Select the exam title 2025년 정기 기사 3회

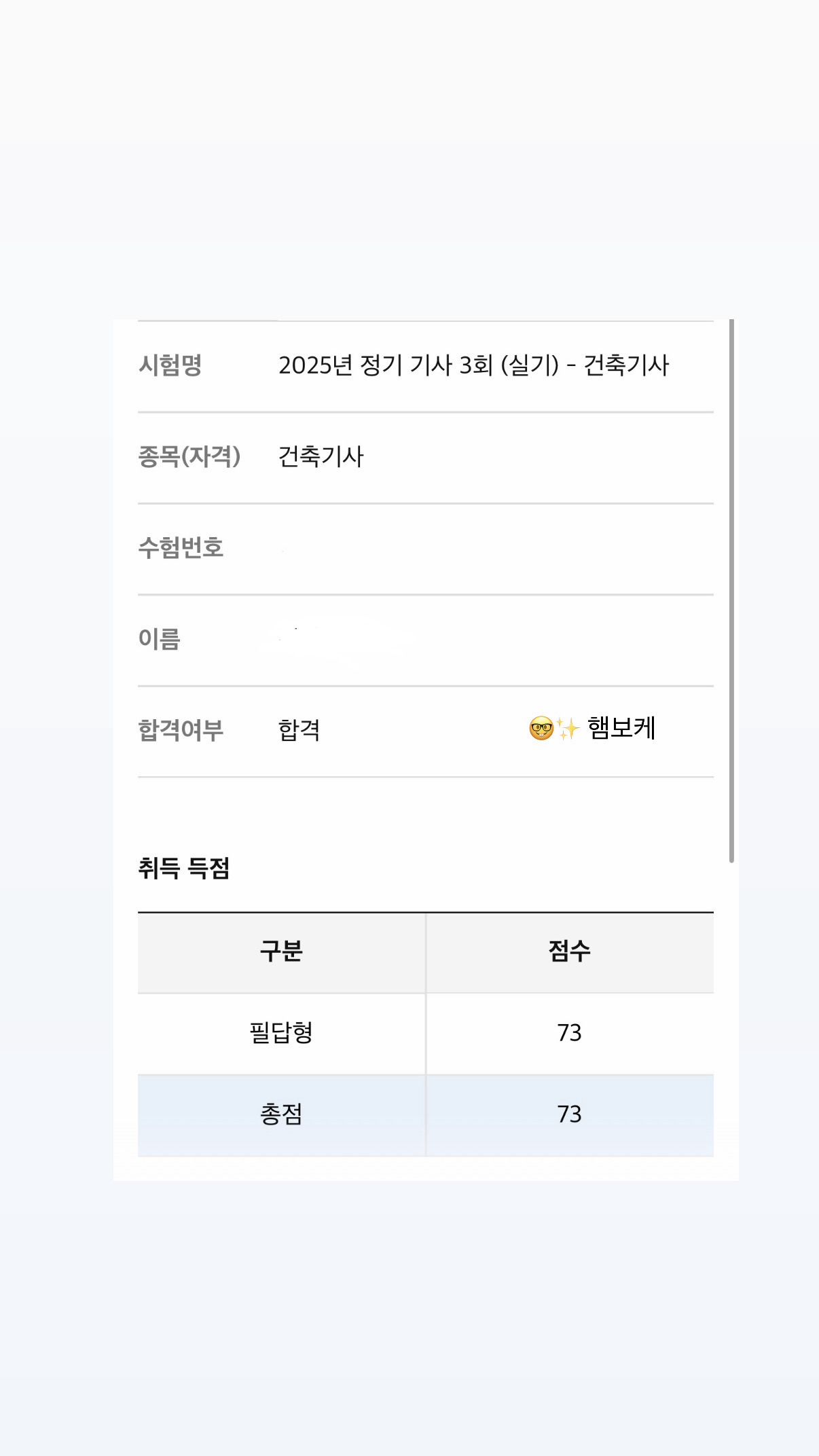[x=473, y=365]
